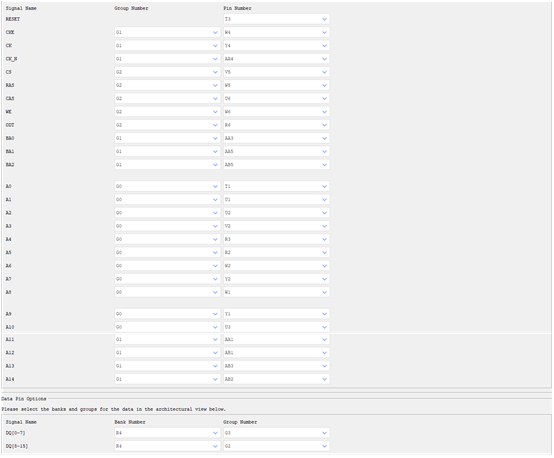The height and width of the screenshot is (458, 554).
Task: Open the CK_N Pin Number dropdown
Action: tap(276, 59)
